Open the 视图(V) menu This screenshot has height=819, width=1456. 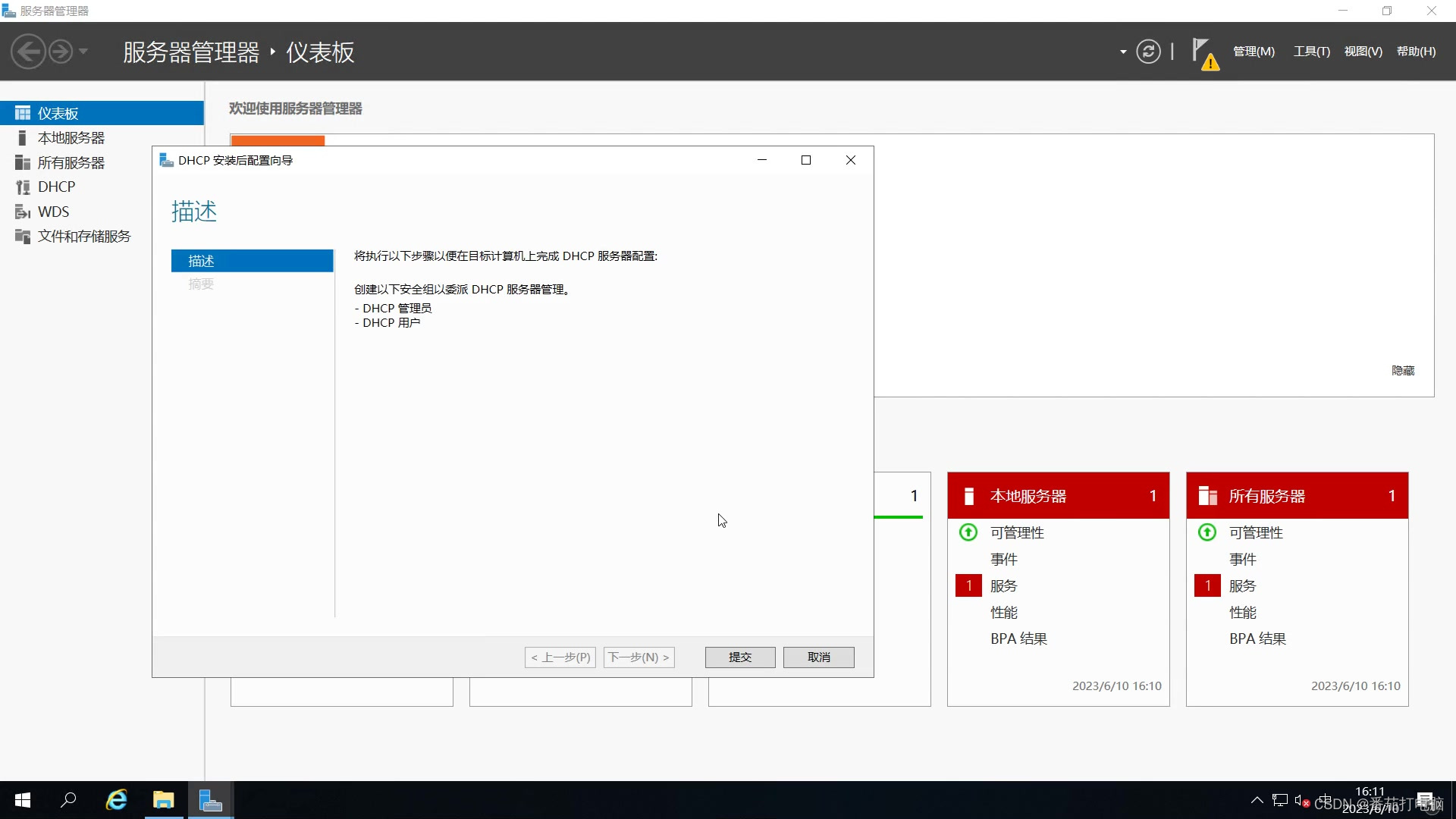[x=1363, y=52]
